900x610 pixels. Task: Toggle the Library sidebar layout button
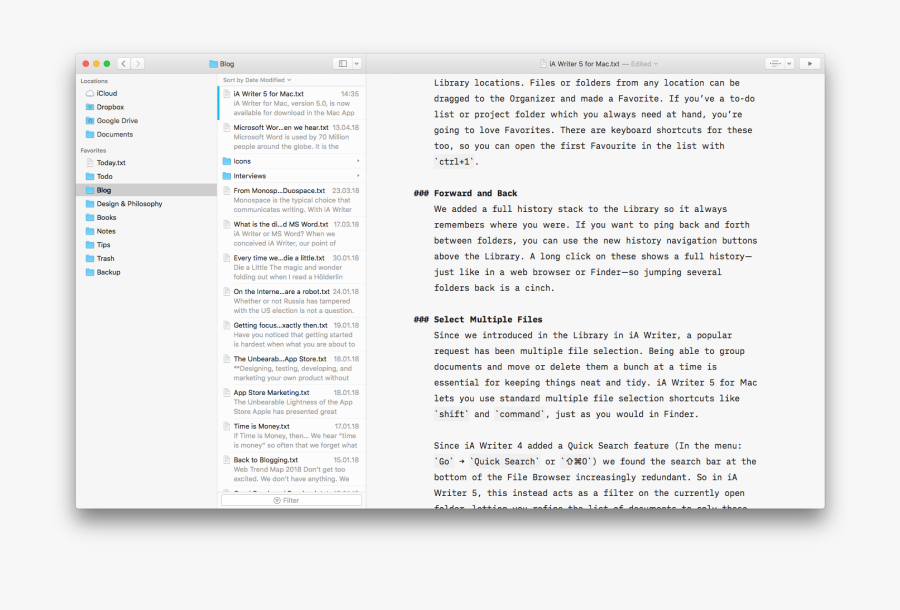coord(342,63)
